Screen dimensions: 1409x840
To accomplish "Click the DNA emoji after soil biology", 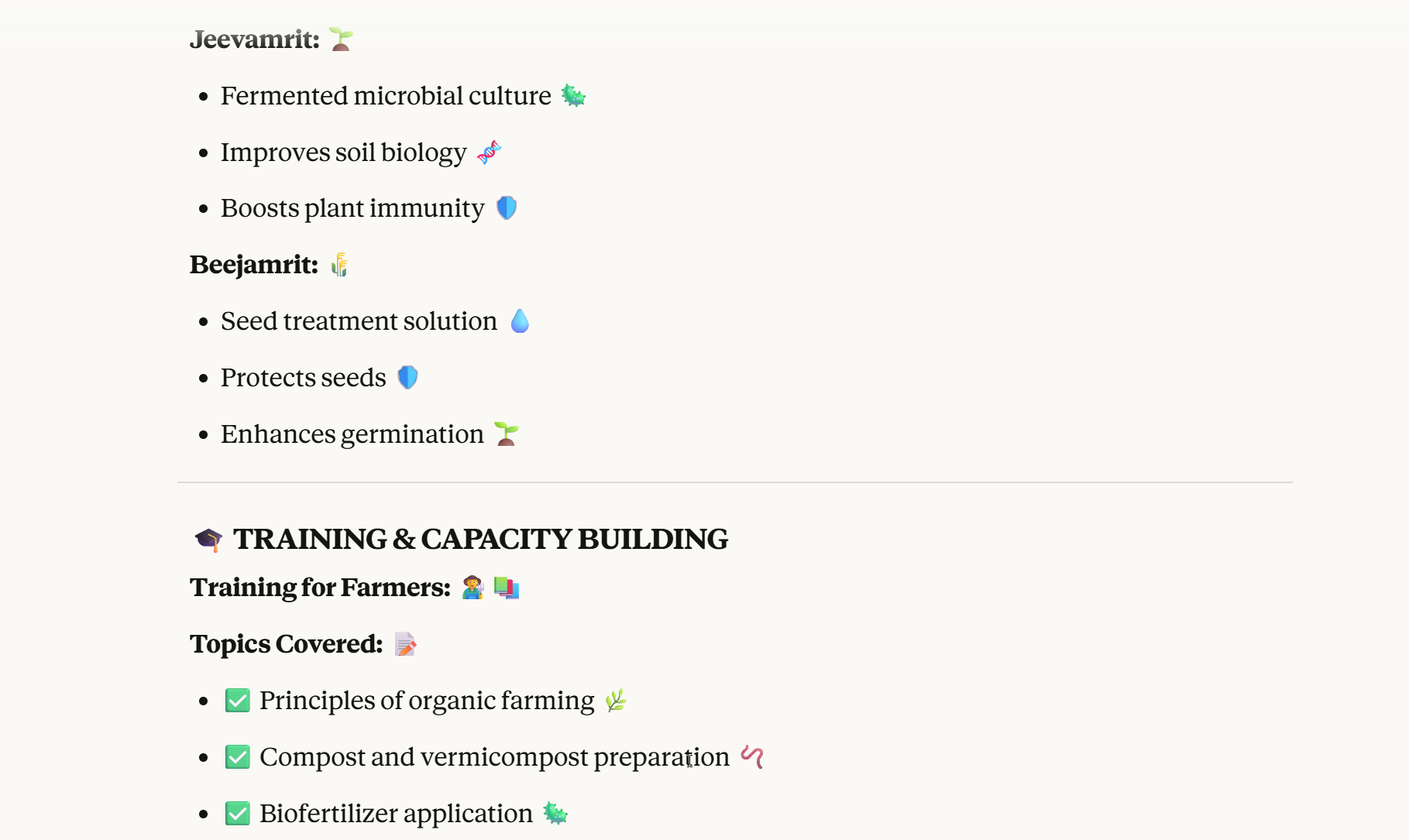I will pyautogui.click(x=490, y=153).
